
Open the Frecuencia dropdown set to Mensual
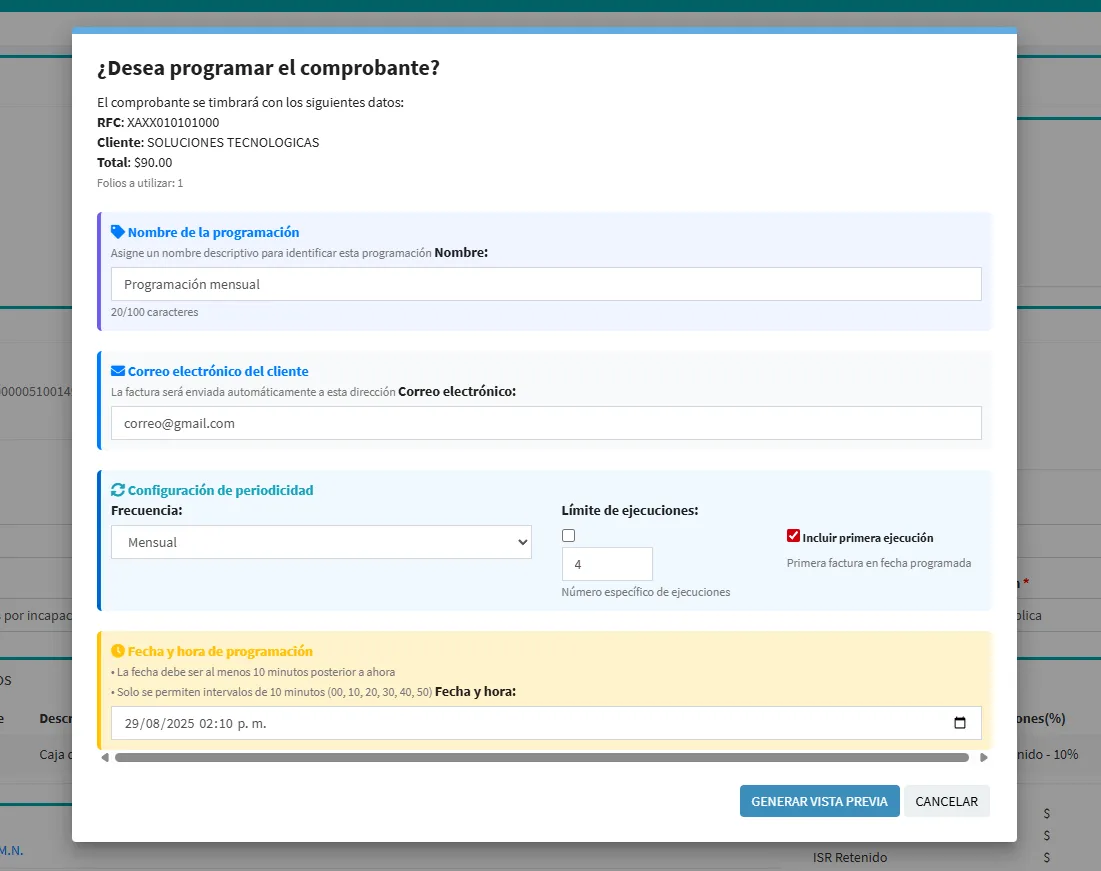click(321, 542)
